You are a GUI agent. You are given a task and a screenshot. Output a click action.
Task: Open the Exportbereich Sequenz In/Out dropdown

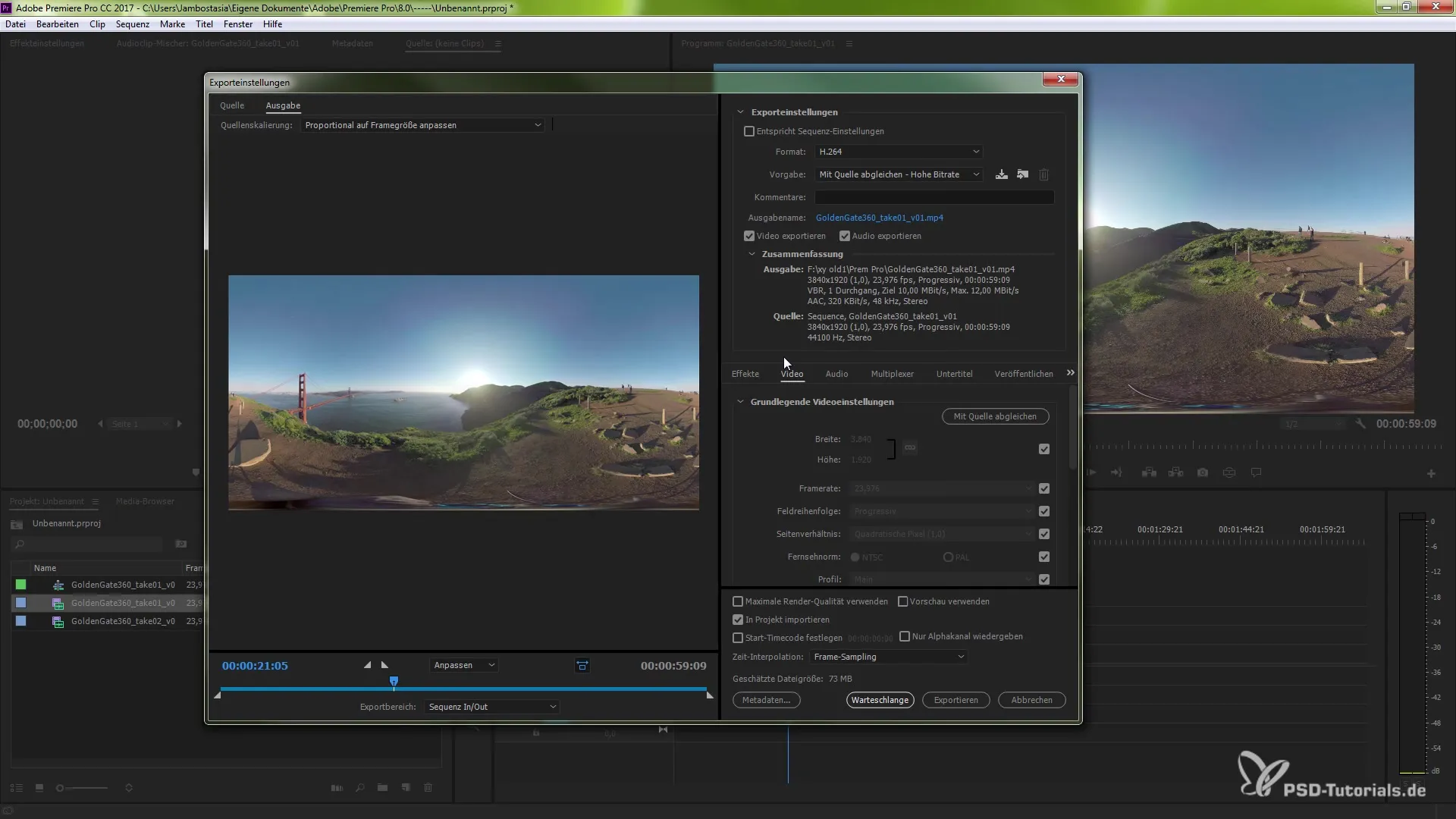point(492,707)
